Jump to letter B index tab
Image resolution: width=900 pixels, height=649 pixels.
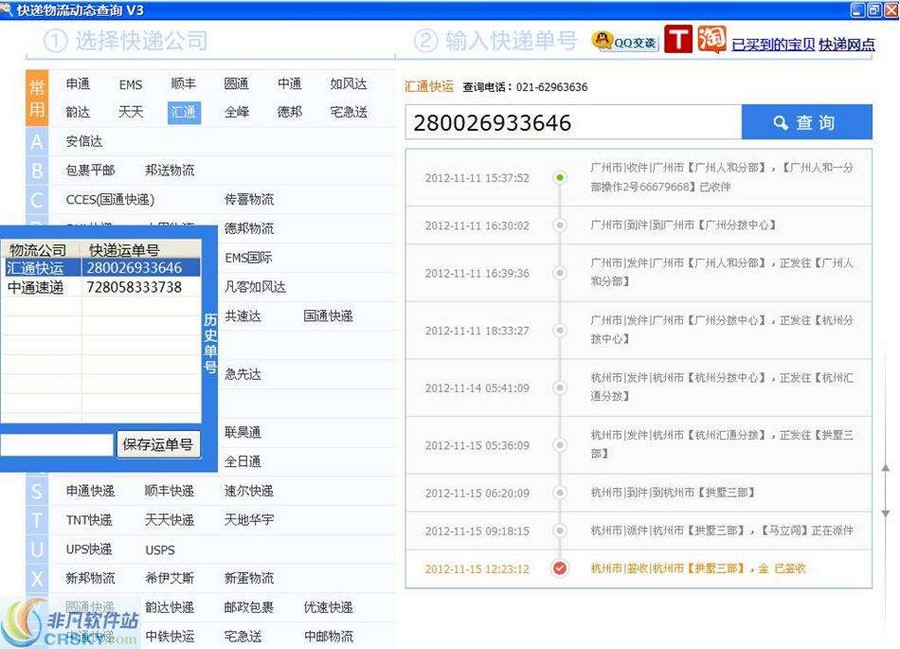point(37,170)
